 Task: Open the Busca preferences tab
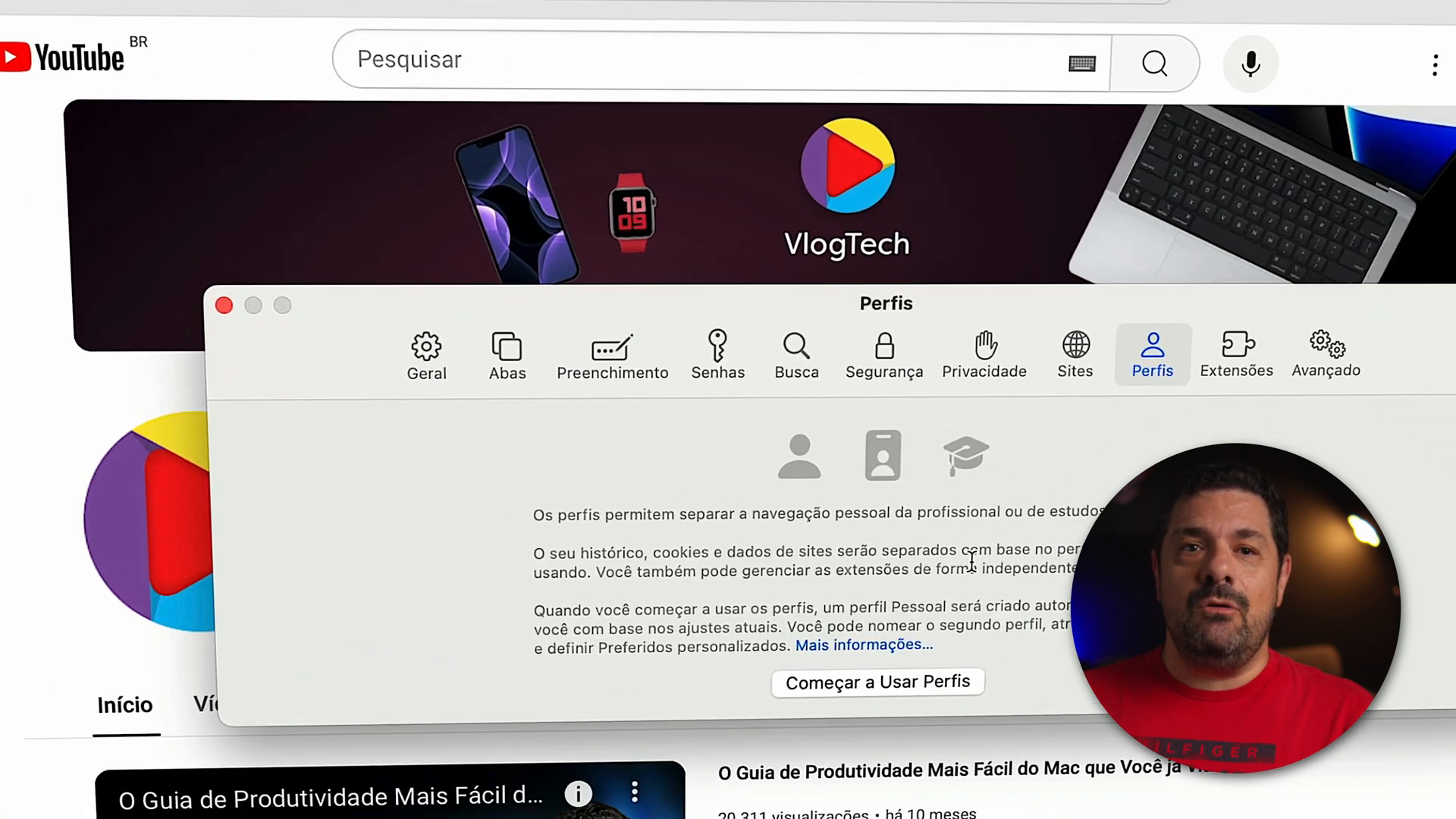click(796, 355)
